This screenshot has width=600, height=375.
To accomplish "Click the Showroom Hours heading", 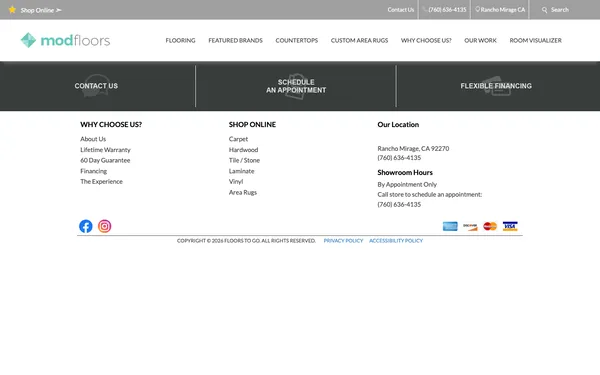I will pos(405,173).
